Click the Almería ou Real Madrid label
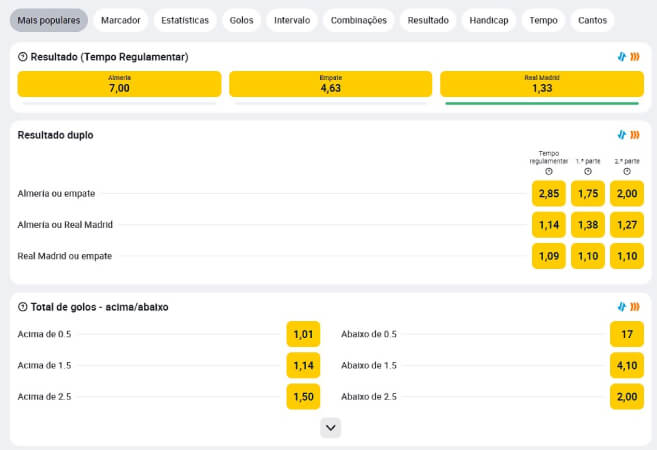The image size is (657, 450). [x=65, y=225]
